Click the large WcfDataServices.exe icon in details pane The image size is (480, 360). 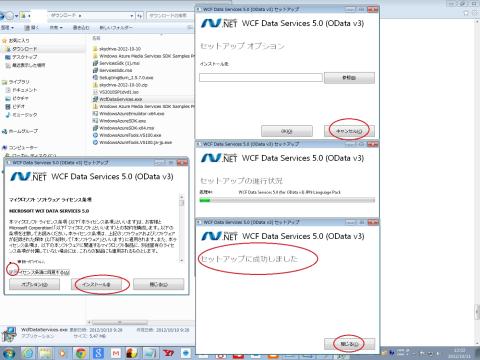tap(9, 335)
